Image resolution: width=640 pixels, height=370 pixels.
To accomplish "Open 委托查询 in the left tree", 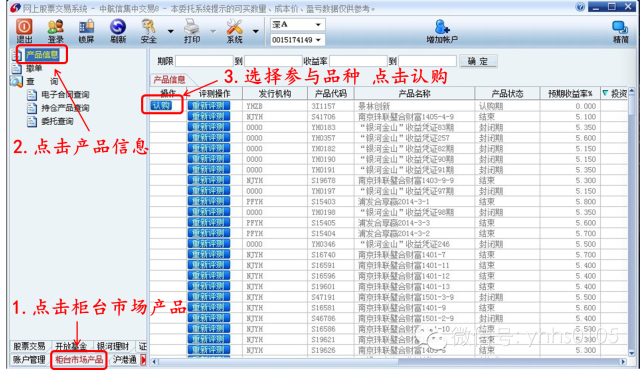I will pos(57,121).
